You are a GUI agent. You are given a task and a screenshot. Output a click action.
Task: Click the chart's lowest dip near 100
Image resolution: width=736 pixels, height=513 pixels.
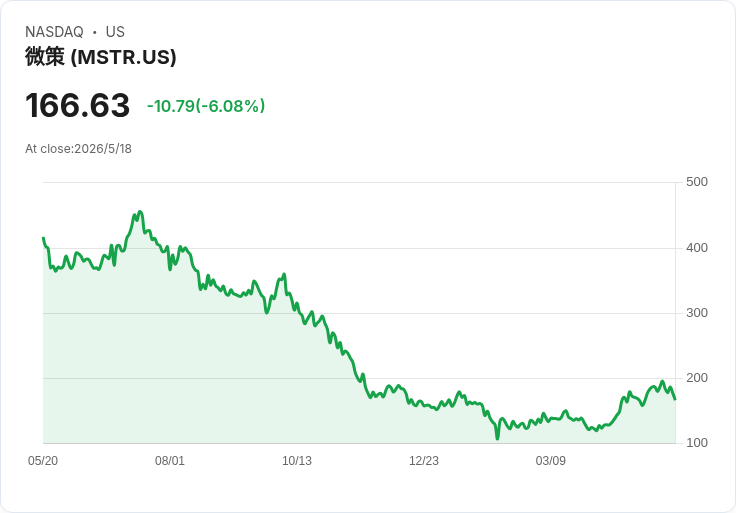pyautogui.click(x=498, y=438)
